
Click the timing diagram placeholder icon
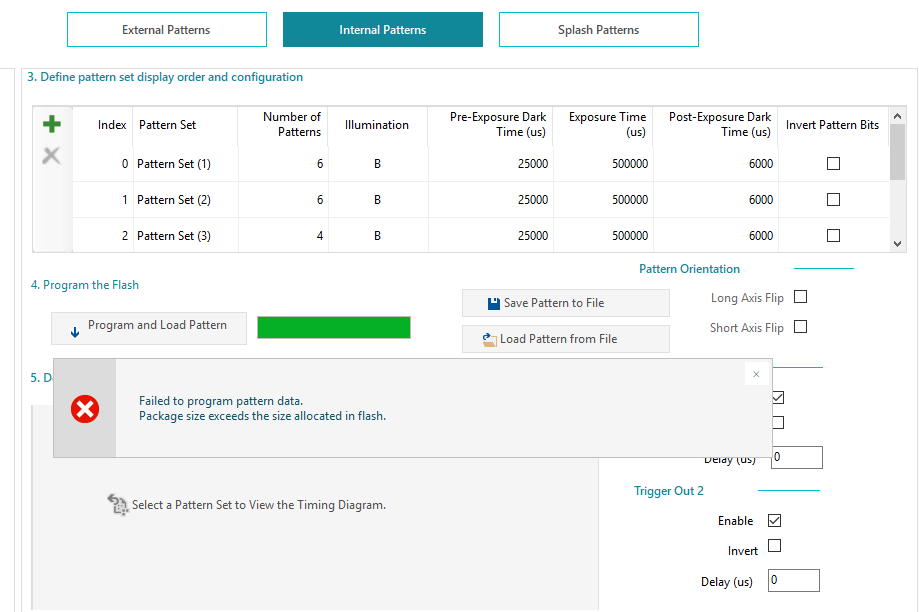tap(118, 505)
